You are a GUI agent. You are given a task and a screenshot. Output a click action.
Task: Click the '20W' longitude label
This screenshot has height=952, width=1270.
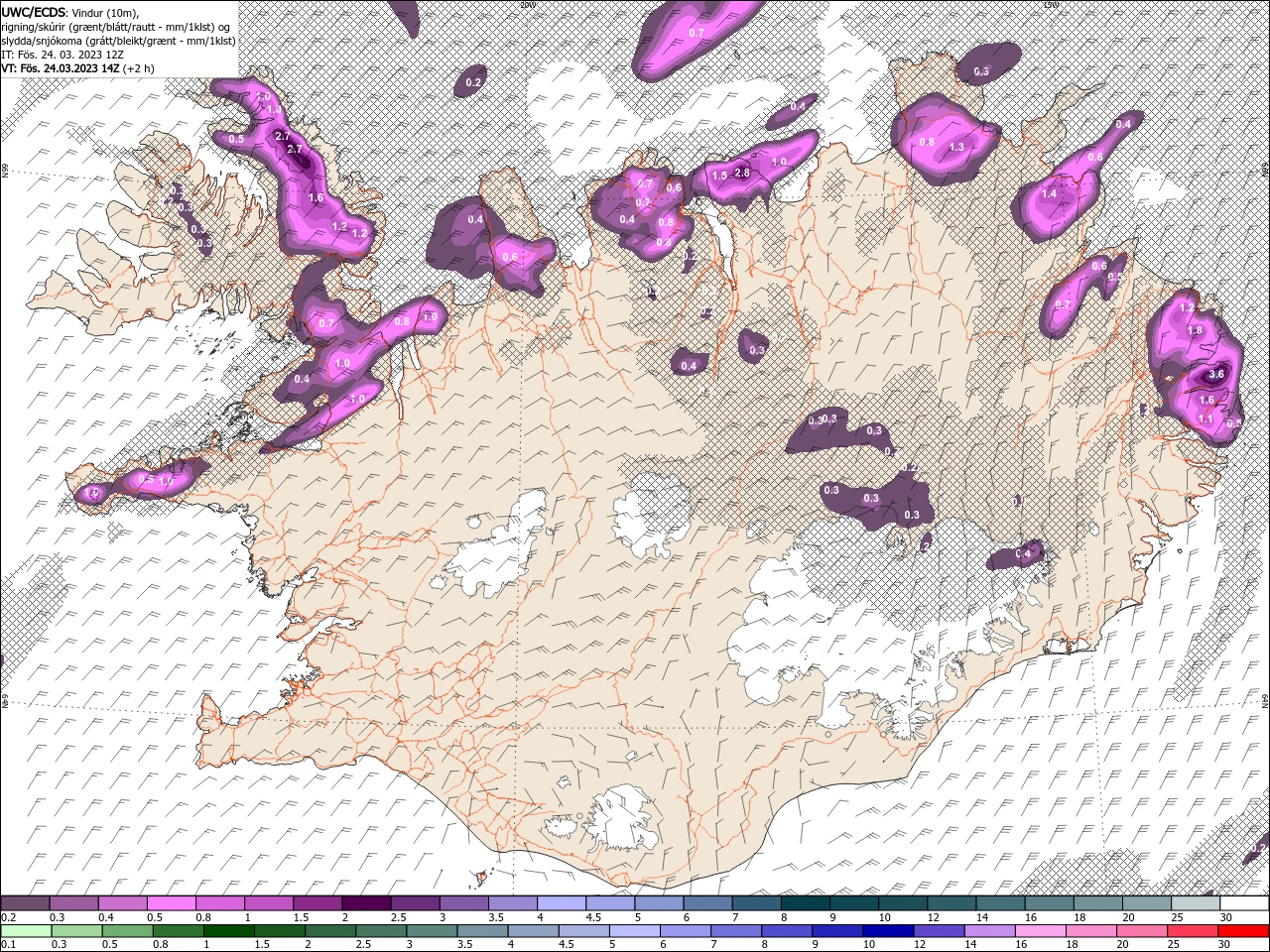pos(527,4)
